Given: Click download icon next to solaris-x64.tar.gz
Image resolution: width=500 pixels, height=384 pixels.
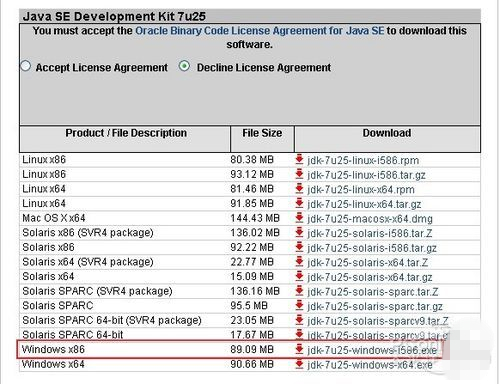Looking at the screenshot, I should [299, 276].
